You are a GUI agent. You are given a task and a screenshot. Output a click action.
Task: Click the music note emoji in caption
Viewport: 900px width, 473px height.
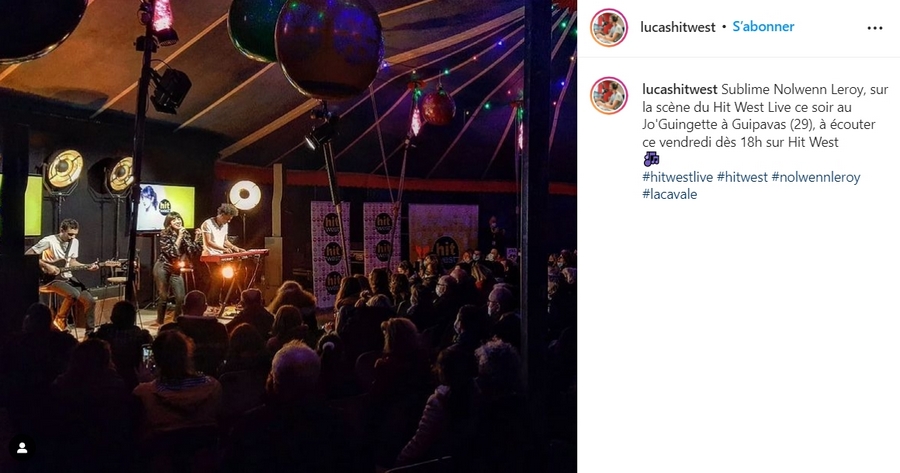click(651, 159)
